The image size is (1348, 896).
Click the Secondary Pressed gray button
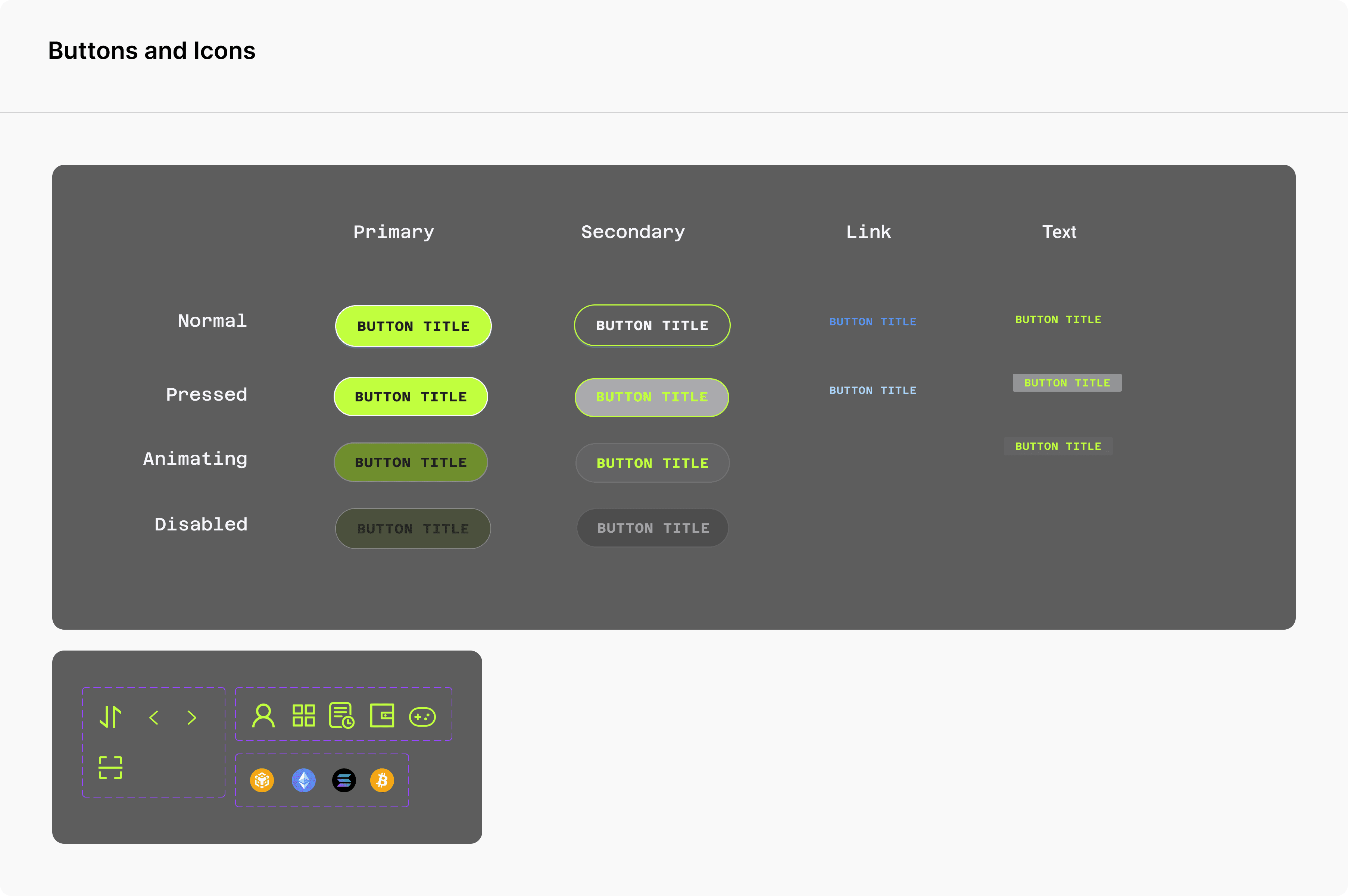(652, 397)
